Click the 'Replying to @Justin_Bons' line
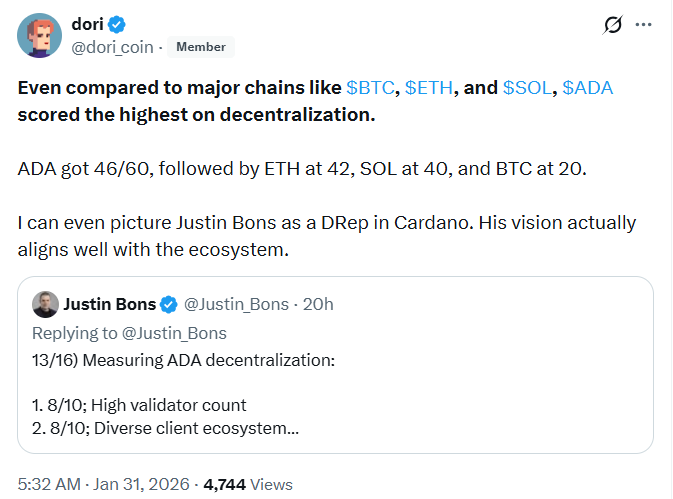 [129, 333]
